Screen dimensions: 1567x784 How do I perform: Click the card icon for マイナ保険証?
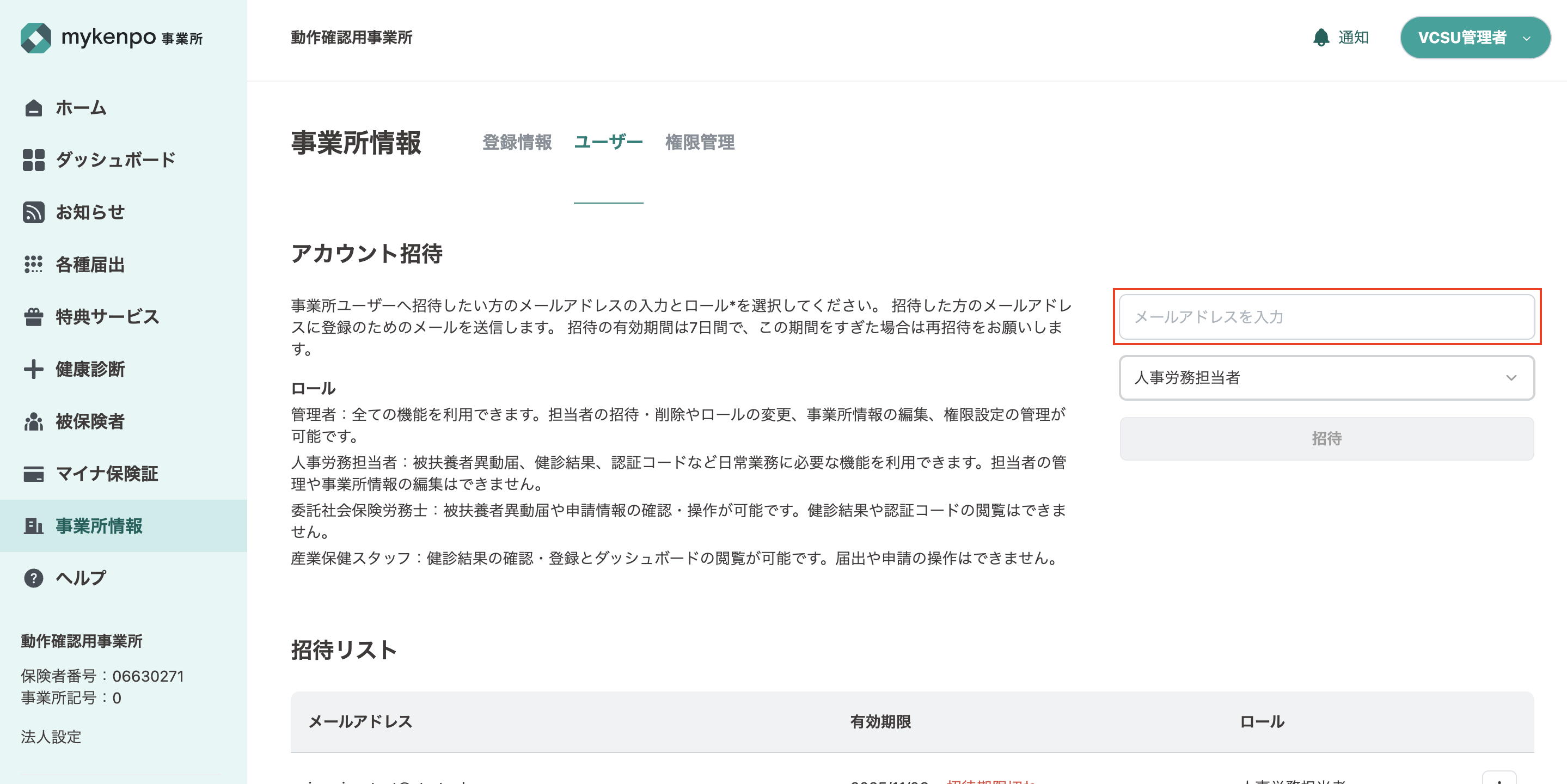point(33,474)
